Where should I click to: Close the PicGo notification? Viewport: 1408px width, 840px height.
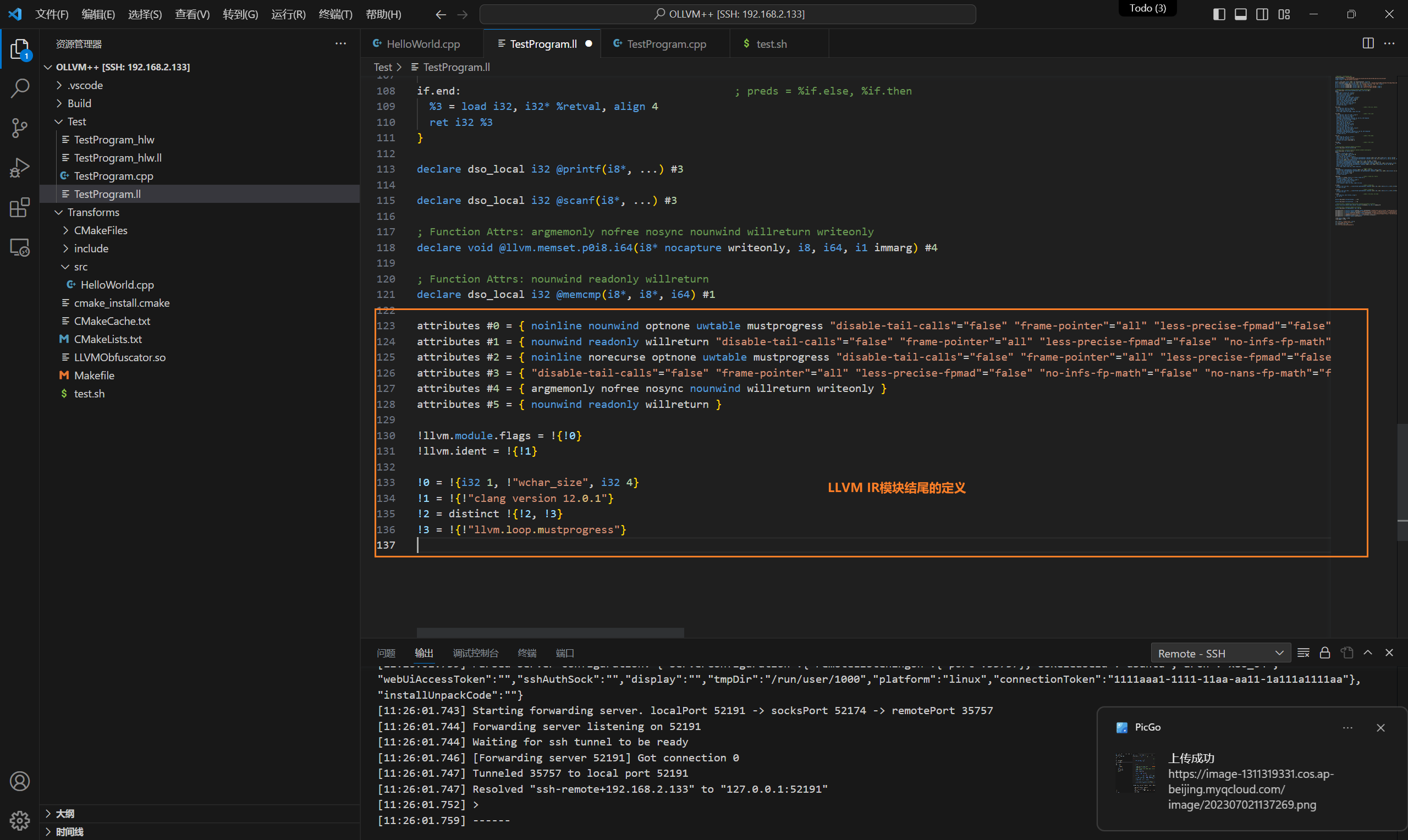[x=1381, y=727]
